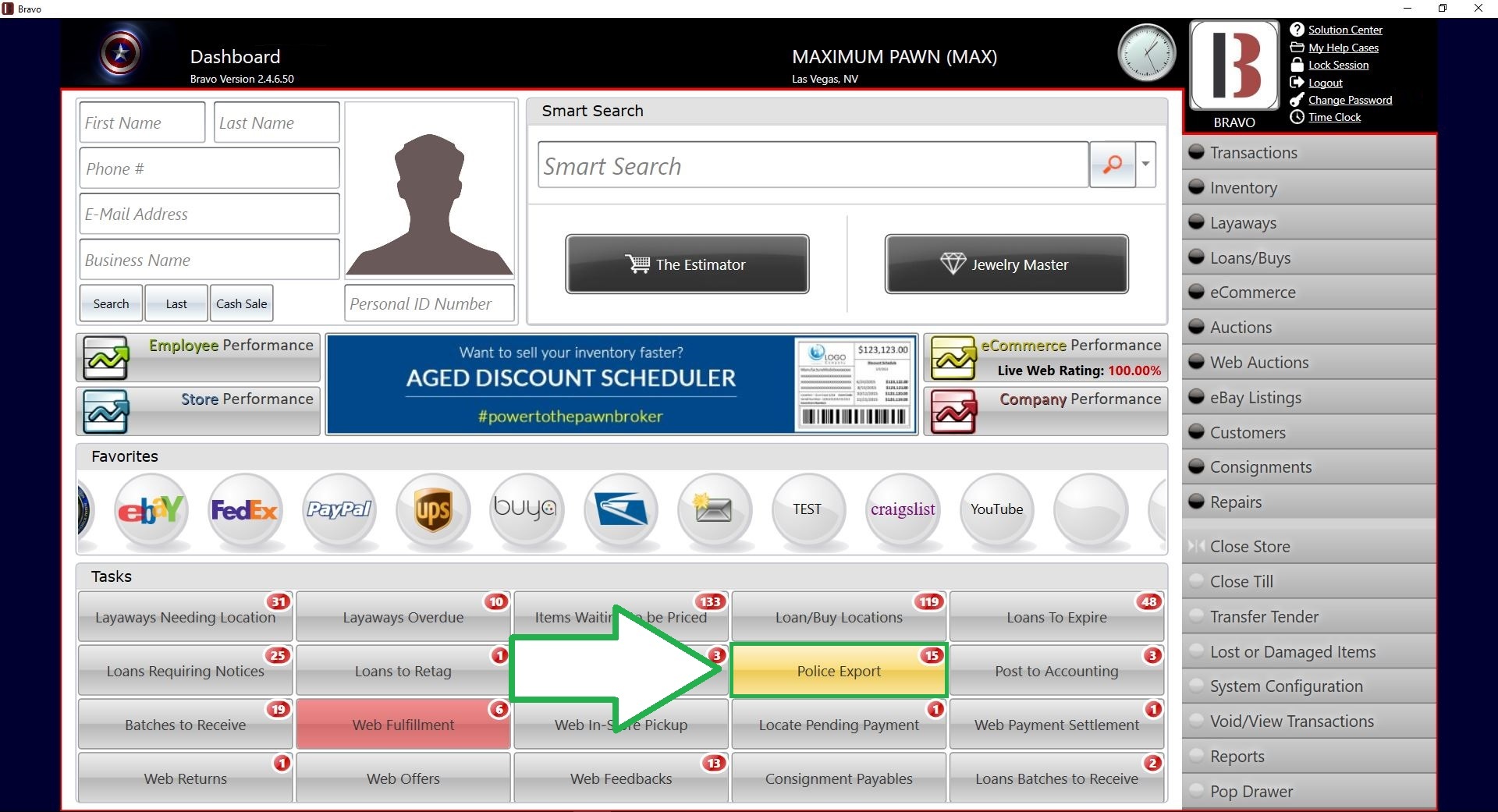Click the Time Clock icon
Image resolution: width=1498 pixels, height=812 pixels.
coord(1297,117)
